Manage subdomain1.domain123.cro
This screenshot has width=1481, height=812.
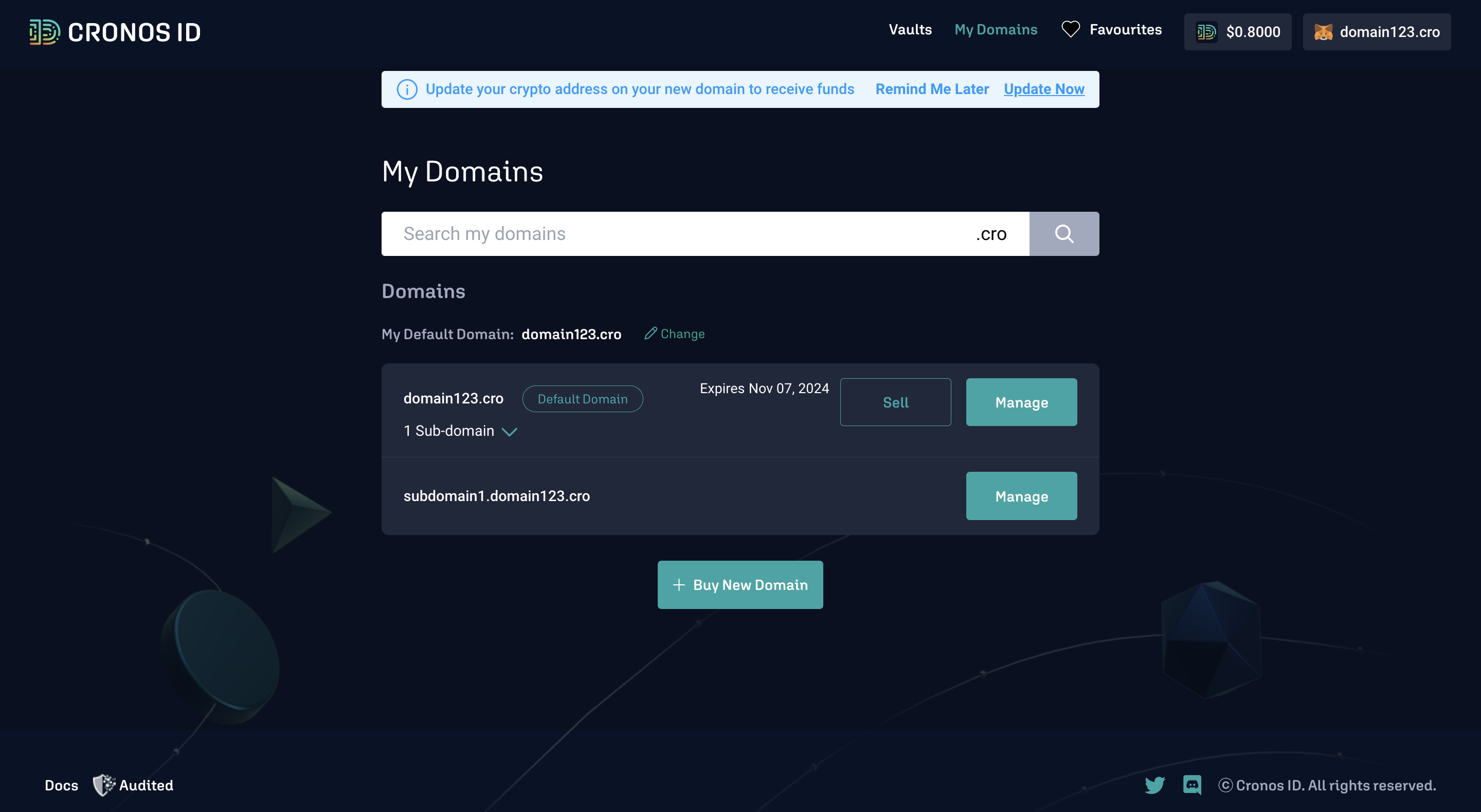click(x=1021, y=496)
